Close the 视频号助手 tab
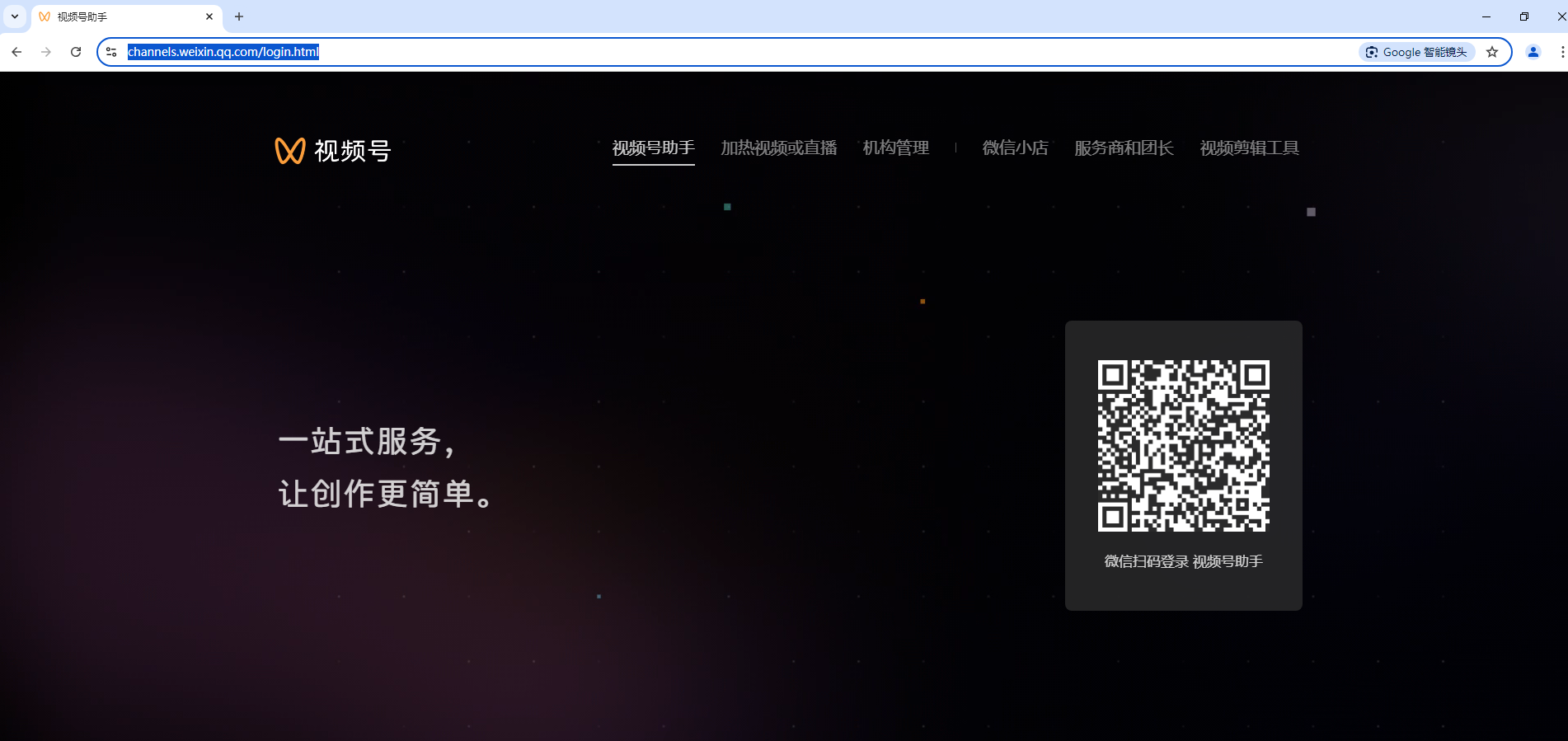This screenshot has height=741, width=1568. coord(209,16)
